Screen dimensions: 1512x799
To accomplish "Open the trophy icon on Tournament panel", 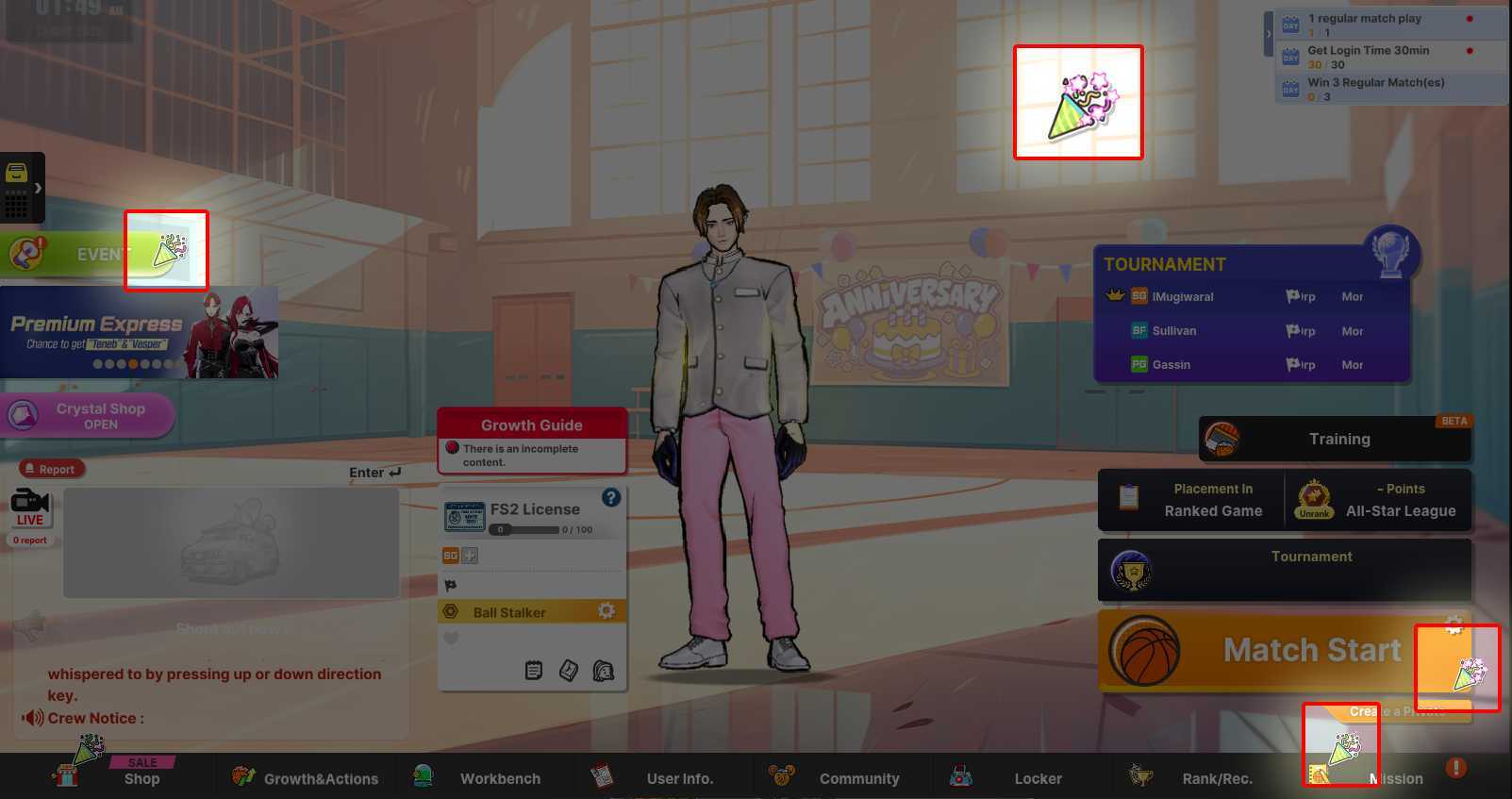I will (1390, 251).
